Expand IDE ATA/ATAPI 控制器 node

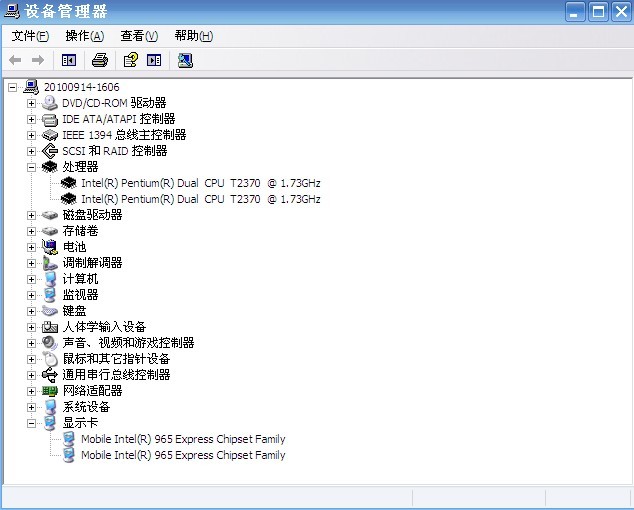tap(31, 119)
